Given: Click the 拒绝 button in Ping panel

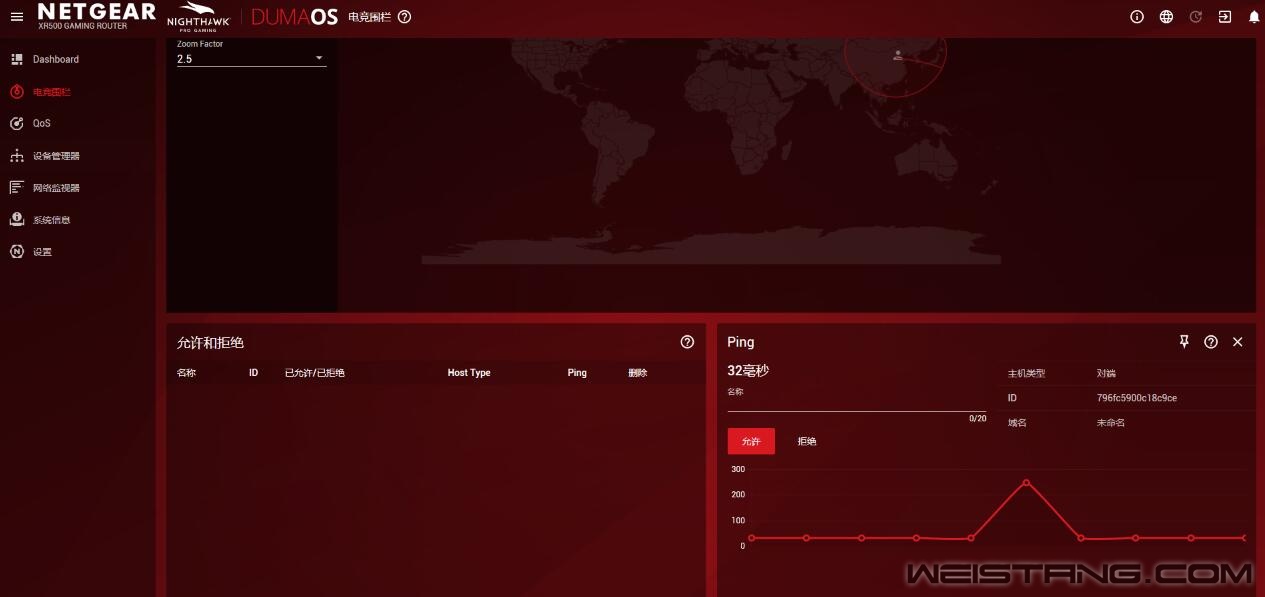Looking at the screenshot, I should point(806,441).
